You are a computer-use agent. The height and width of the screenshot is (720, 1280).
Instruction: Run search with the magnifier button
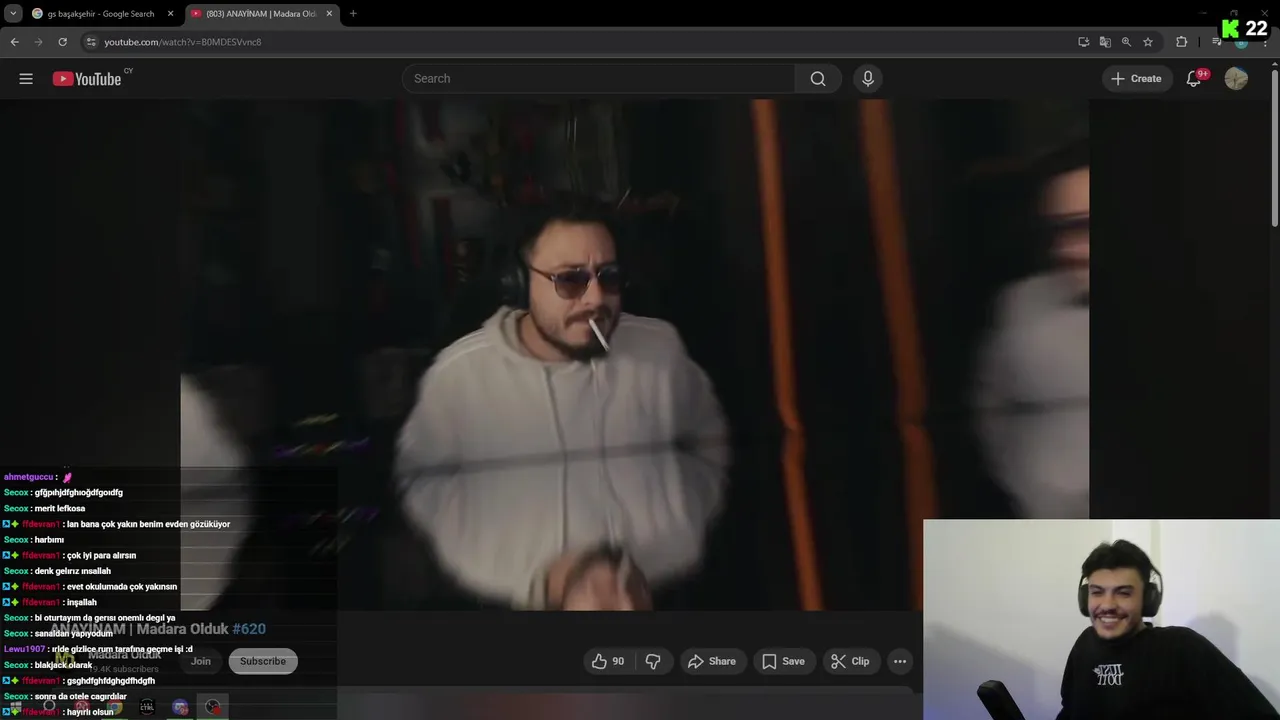818,79
